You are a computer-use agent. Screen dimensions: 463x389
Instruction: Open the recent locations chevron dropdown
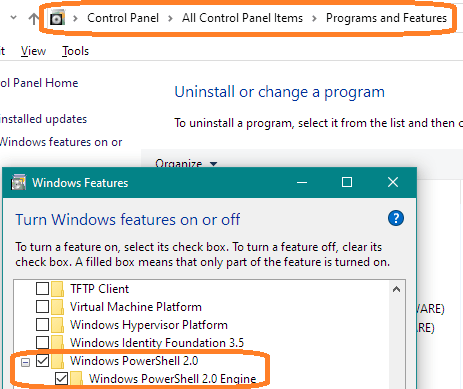point(14,17)
